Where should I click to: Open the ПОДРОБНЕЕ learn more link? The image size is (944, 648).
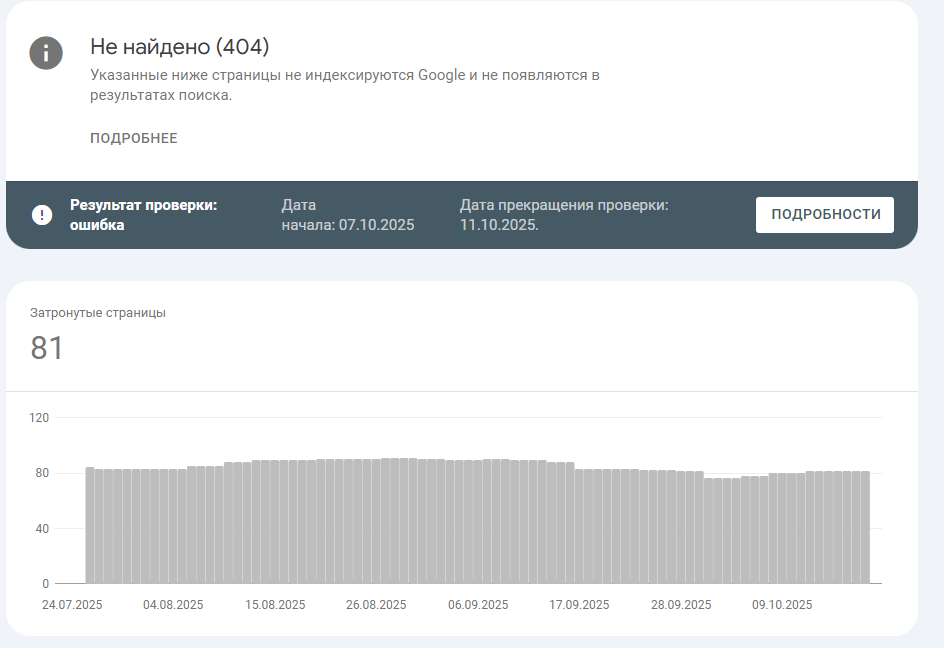[134, 138]
